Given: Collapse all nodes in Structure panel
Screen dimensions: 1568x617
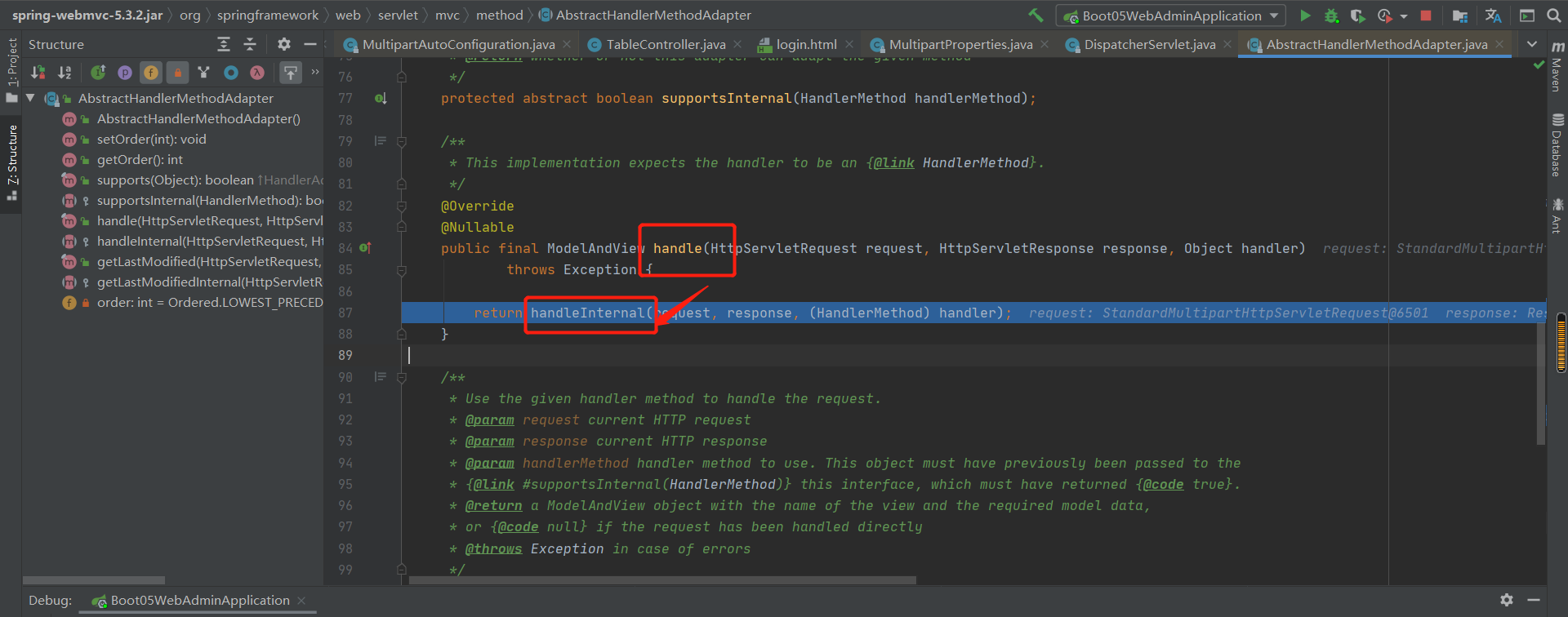Looking at the screenshot, I should coord(250,44).
